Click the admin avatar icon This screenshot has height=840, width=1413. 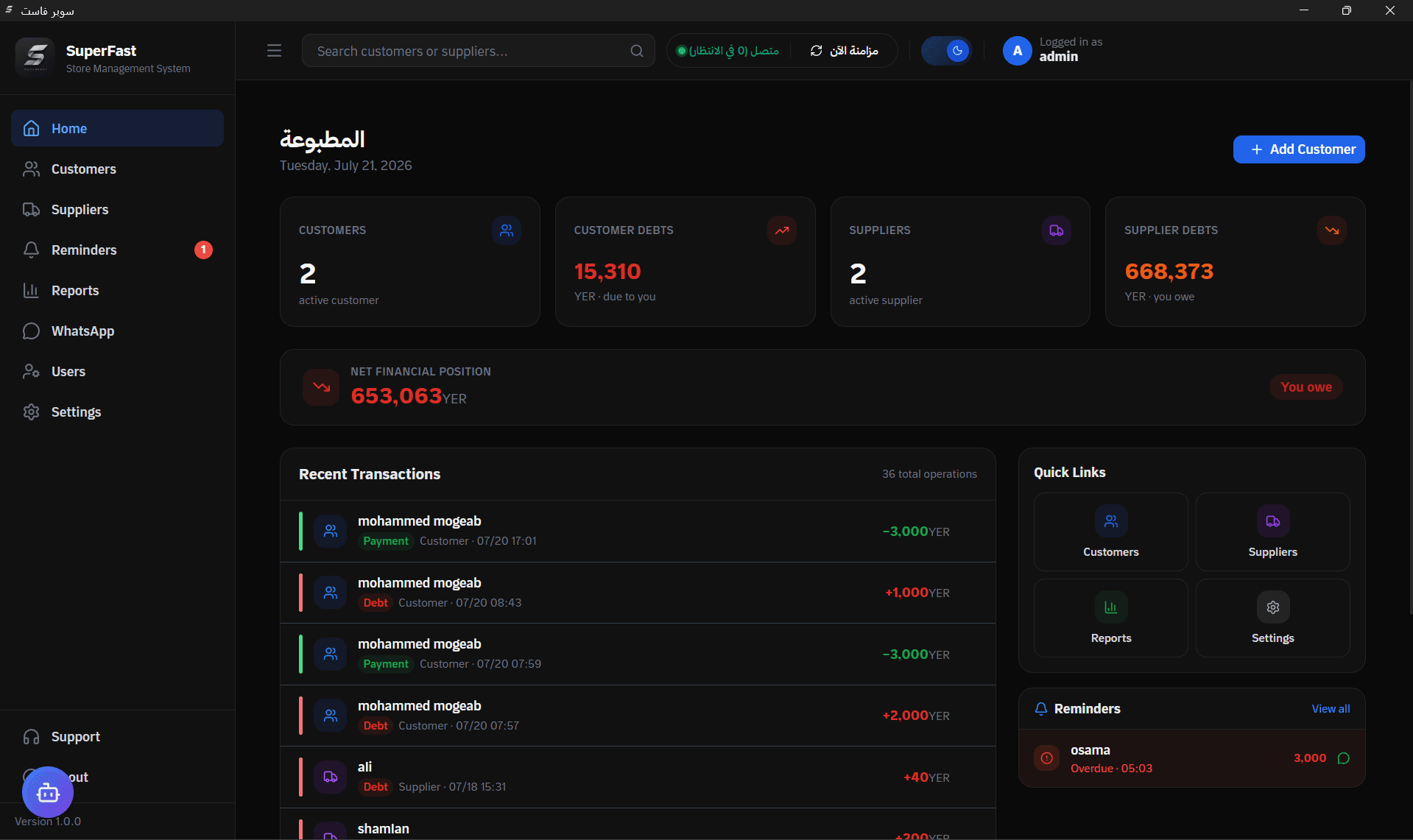tap(1017, 51)
